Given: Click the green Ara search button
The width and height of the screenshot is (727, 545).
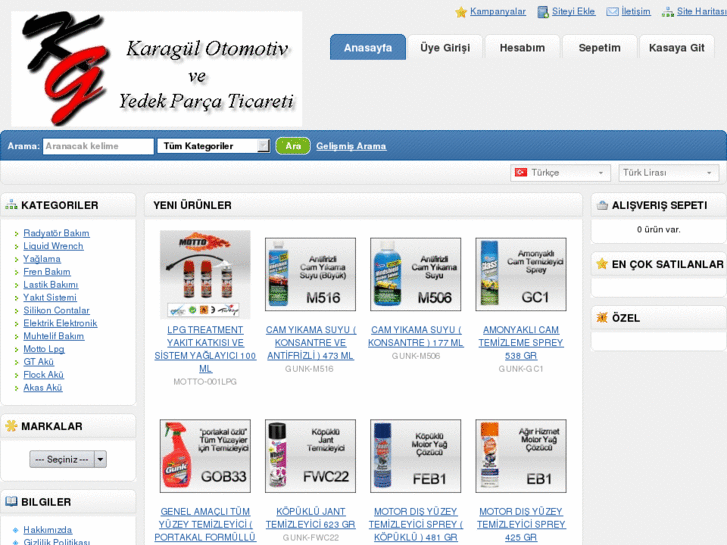Looking at the screenshot, I should (x=293, y=146).
